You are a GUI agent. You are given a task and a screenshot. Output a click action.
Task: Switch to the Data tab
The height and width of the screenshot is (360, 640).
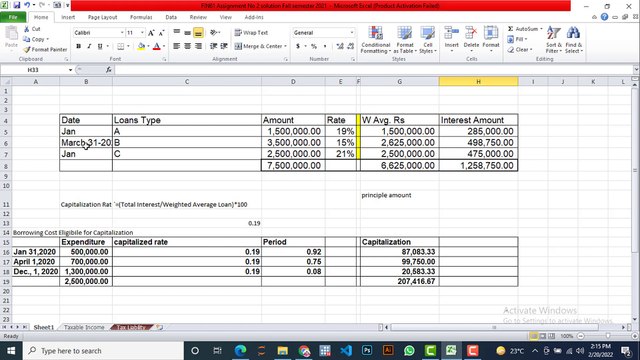[x=171, y=17]
